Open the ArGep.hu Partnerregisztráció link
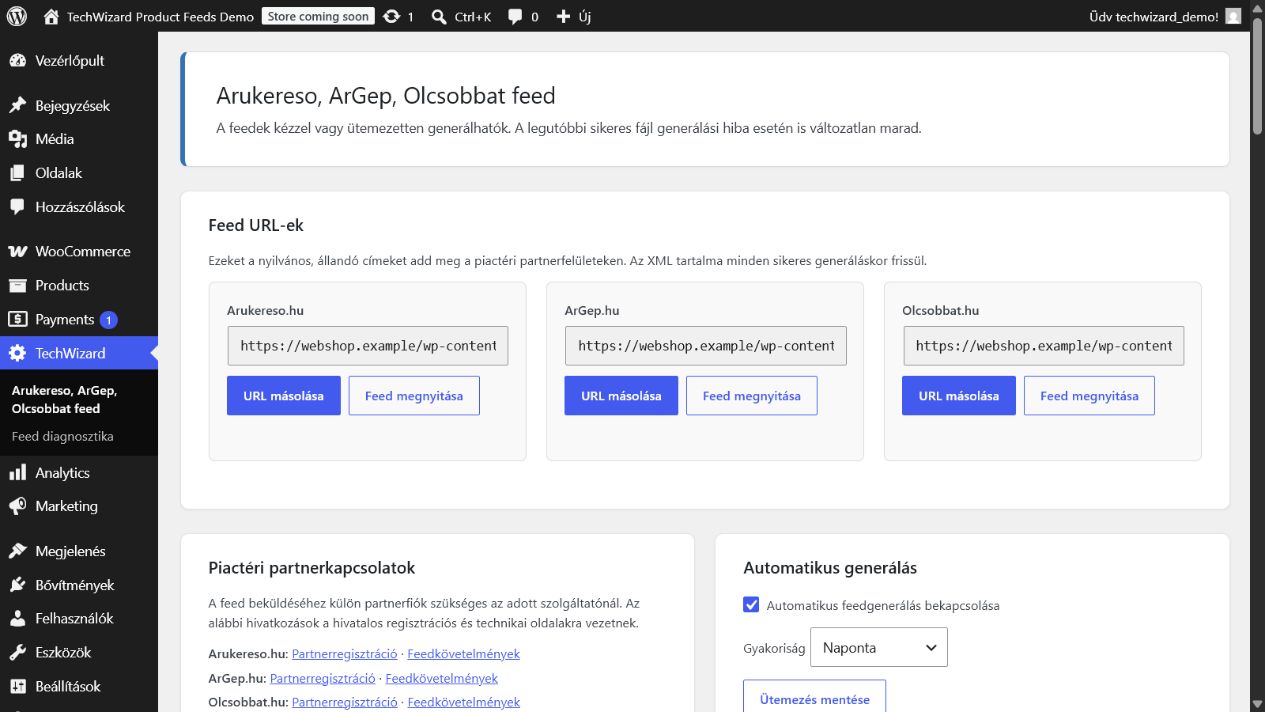Screen dimensions: 1265x712 pos(323,678)
